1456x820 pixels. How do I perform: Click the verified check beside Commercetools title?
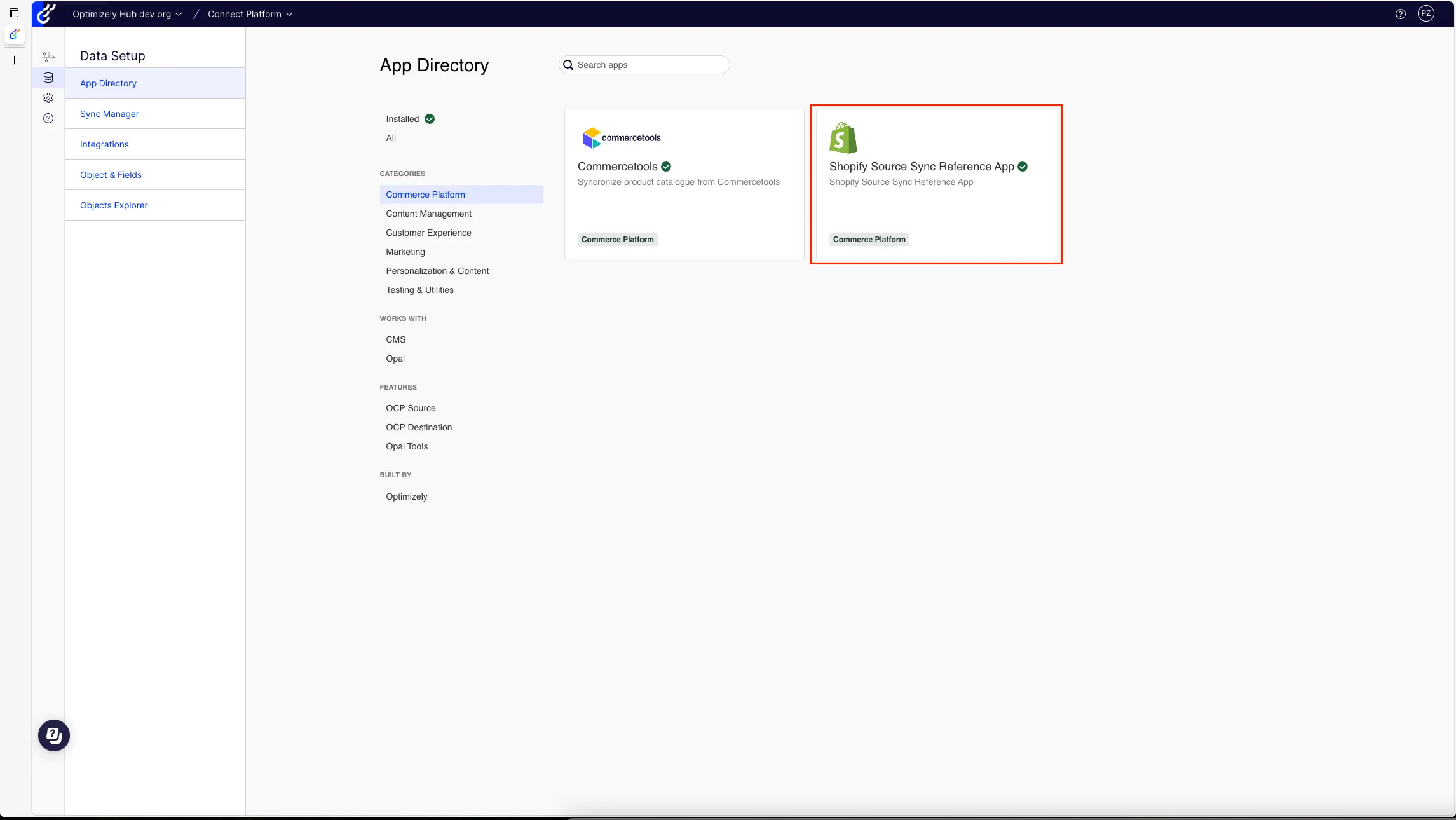coord(666,167)
